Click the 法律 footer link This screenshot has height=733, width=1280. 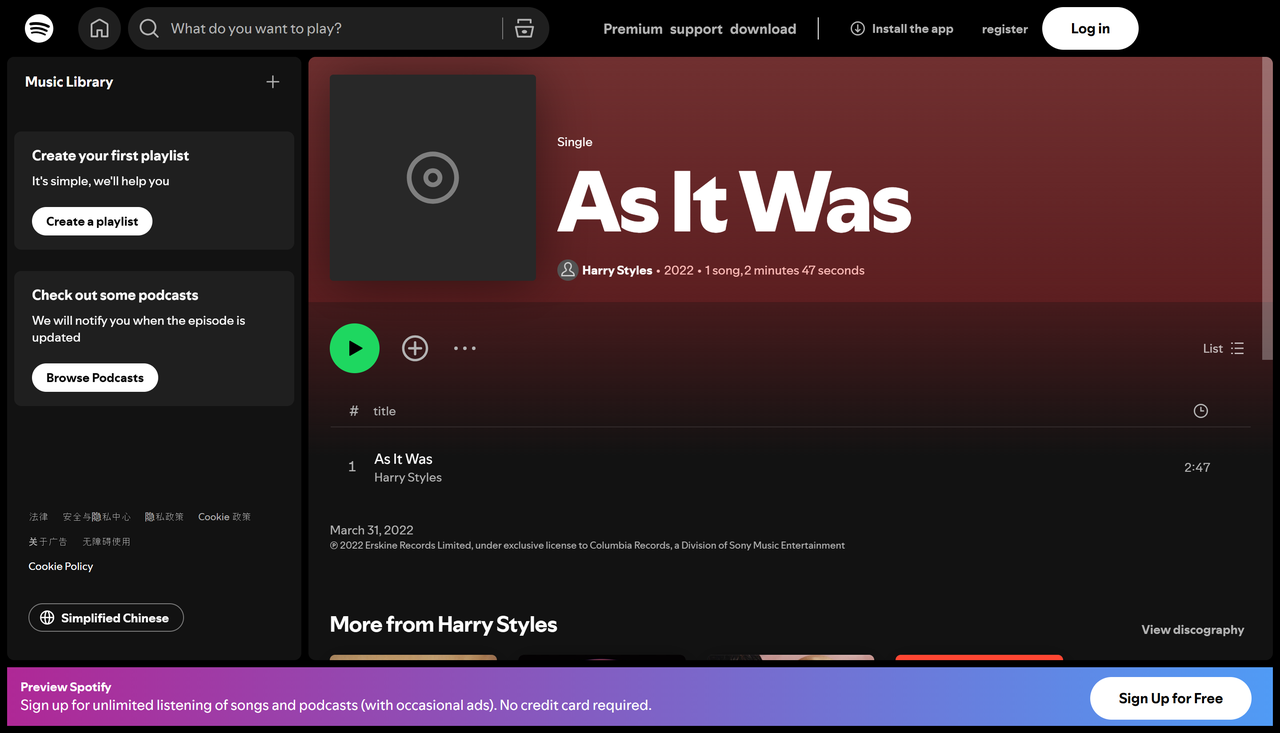[38, 517]
